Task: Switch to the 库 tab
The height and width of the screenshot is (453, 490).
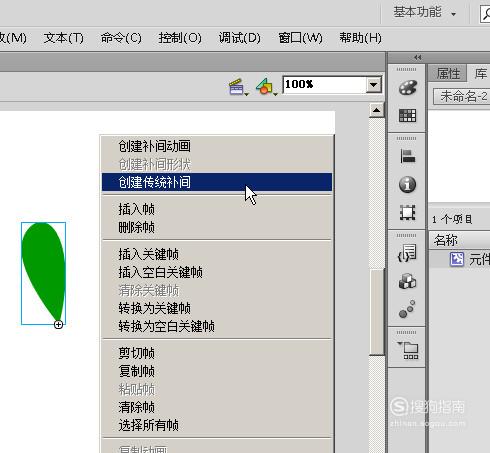Action: 480,73
